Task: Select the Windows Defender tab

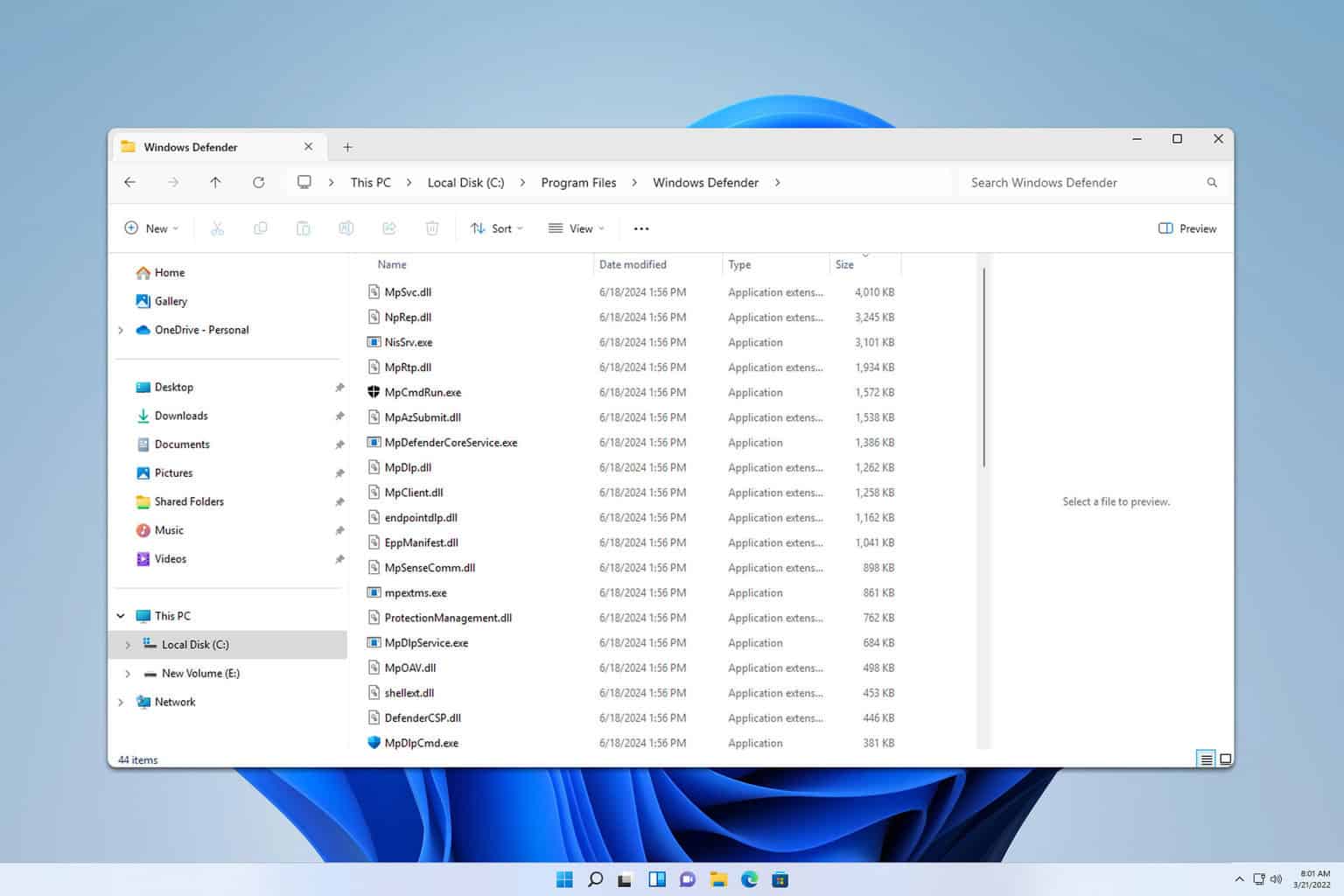Action: (x=191, y=147)
